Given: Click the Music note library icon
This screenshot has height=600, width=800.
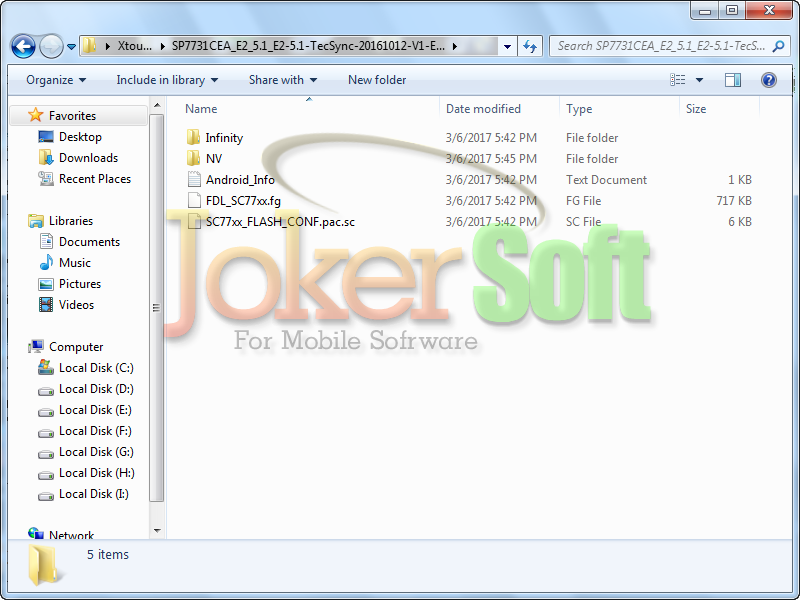Looking at the screenshot, I should pyautogui.click(x=46, y=262).
